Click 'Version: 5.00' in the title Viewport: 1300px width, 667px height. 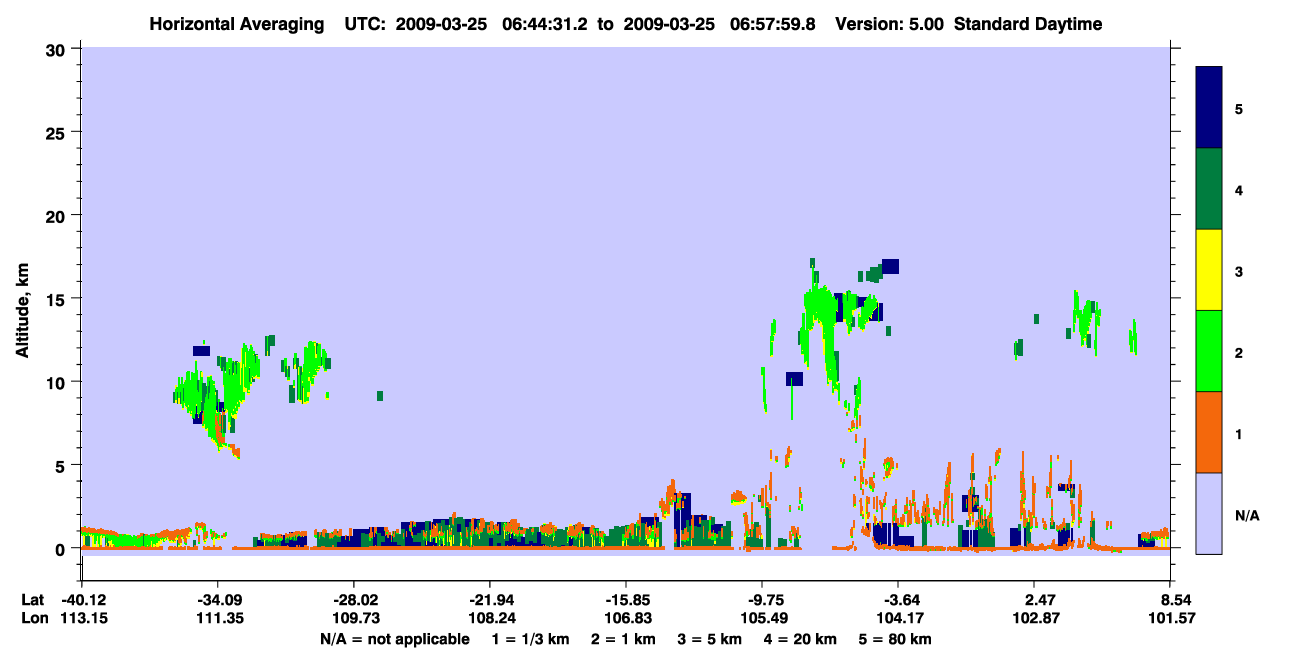click(x=890, y=24)
